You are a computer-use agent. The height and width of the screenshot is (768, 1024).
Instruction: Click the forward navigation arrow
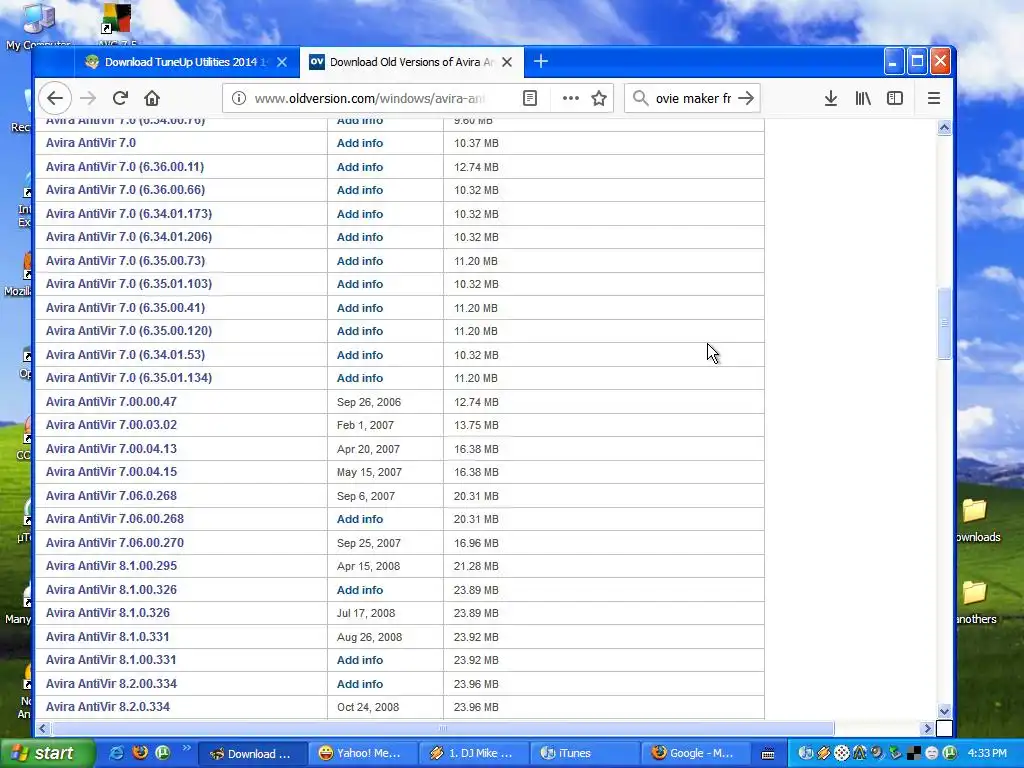point(88,99)
